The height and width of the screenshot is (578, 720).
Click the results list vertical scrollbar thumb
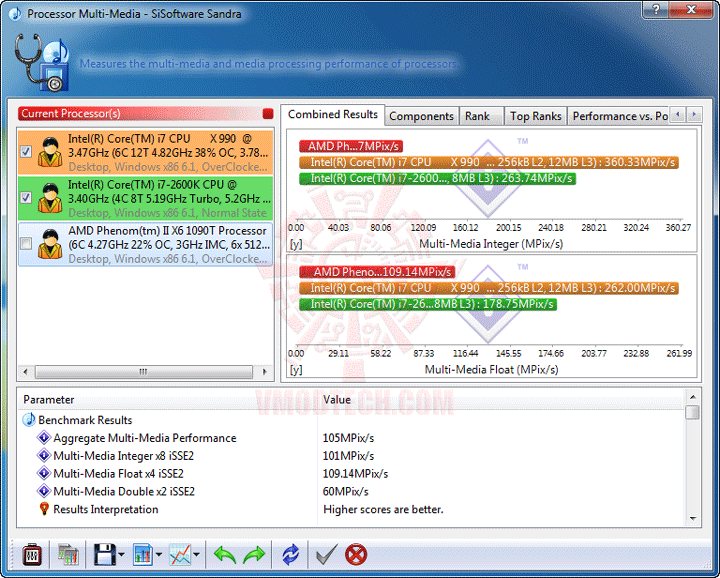pyautogui.click(x=693, y=412)
